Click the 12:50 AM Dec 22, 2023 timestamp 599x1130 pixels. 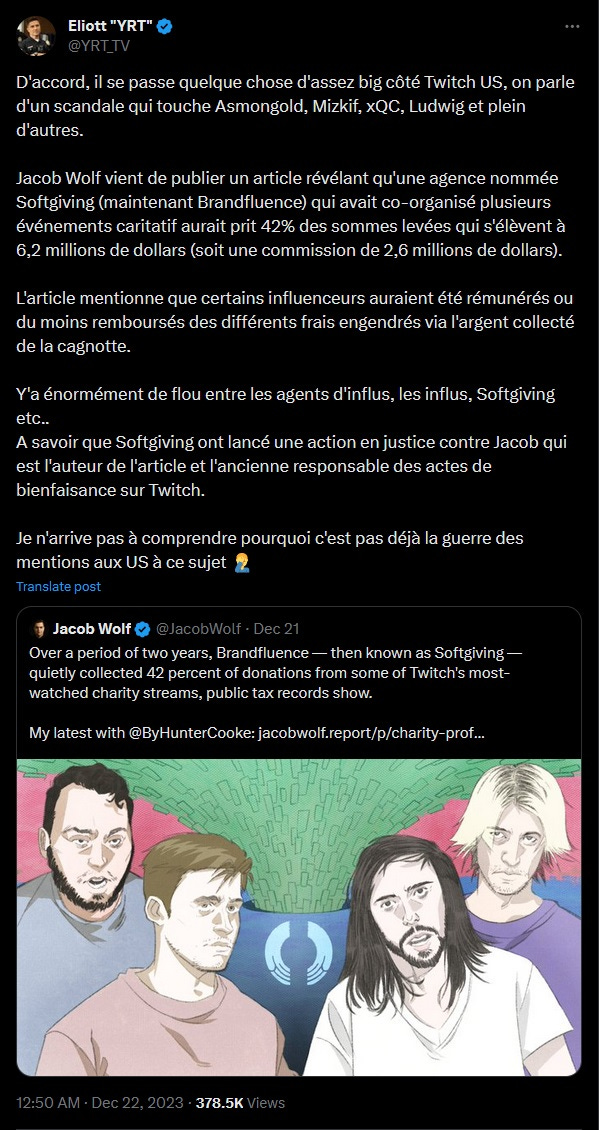(x=102, y=1103)
